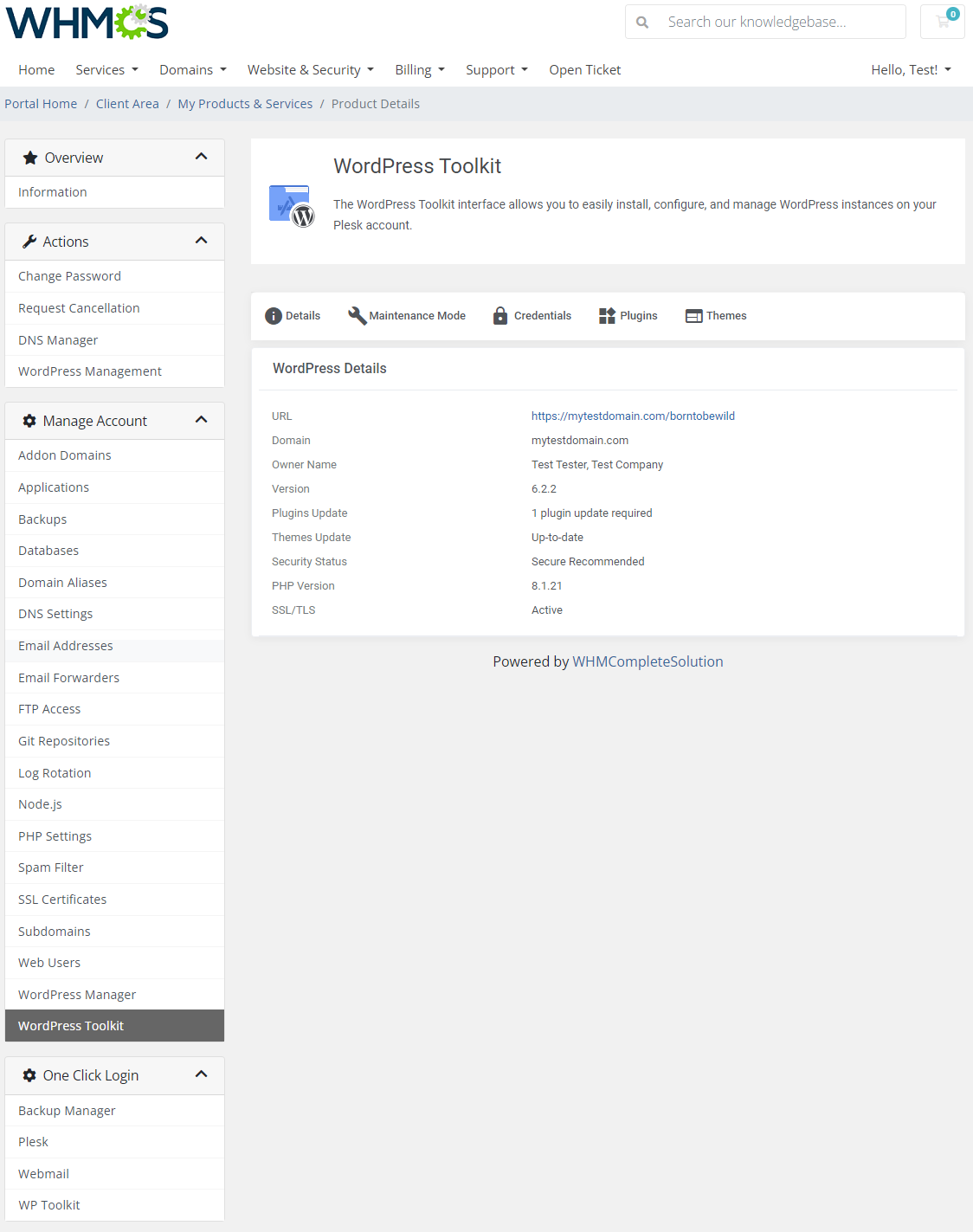973x1232 pixels.
Task: Click the Actions wrench icon
Action: [x=29, y=242]
